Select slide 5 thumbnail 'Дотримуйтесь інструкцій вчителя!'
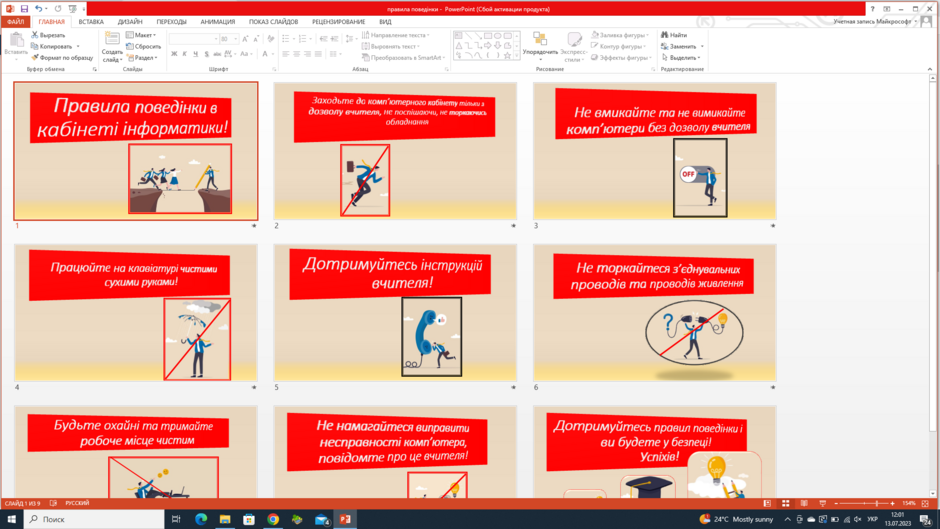This screenshot has width=940, height=529. coord(395,312)
